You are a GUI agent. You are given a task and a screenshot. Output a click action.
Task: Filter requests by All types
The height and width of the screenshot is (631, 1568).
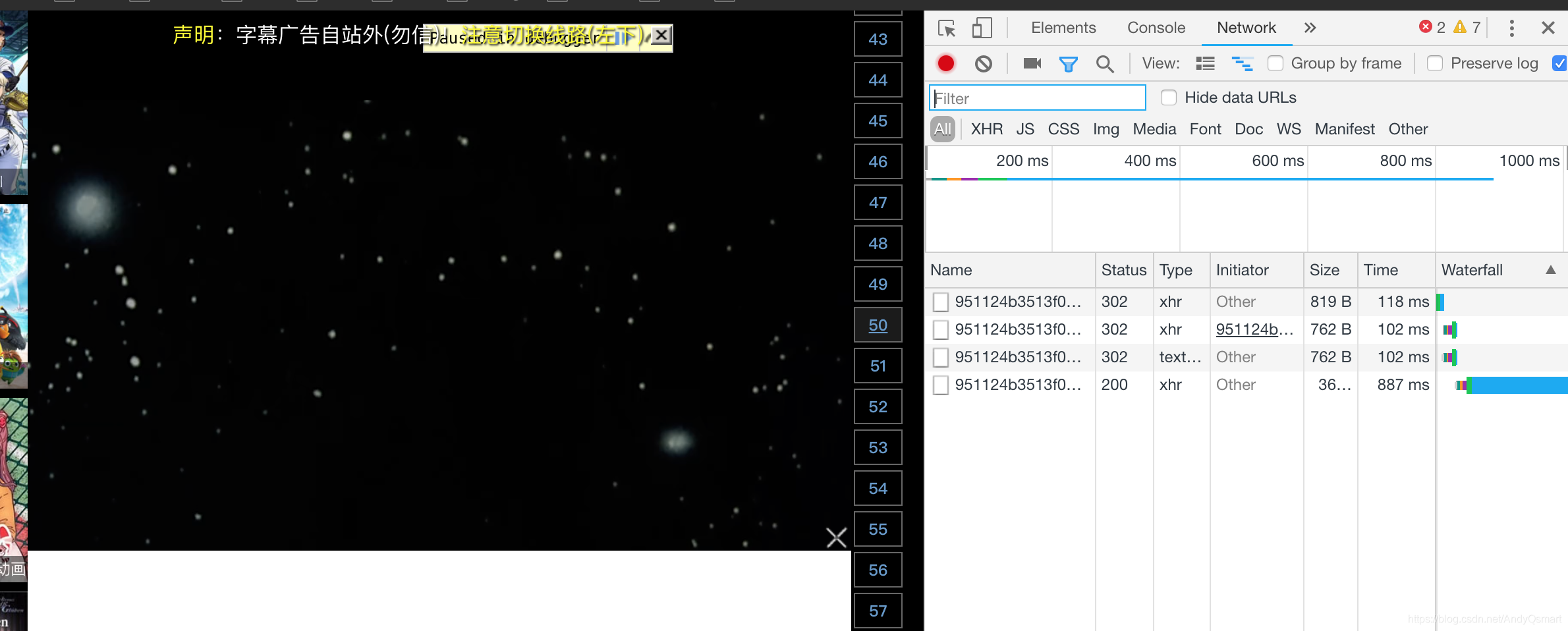click(943, 129)
